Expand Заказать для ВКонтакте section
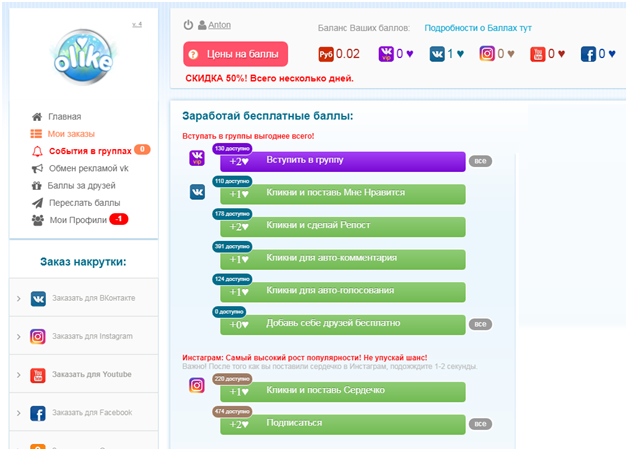 84,298
